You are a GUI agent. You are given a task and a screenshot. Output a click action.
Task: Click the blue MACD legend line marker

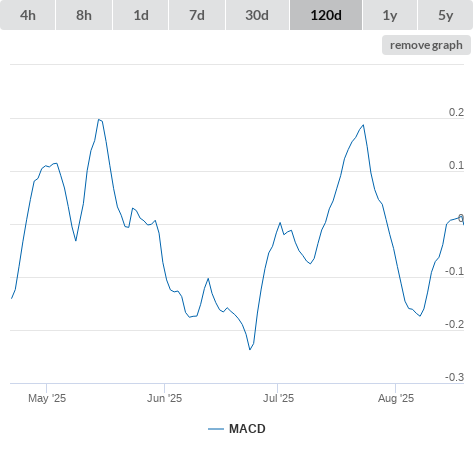[x=216, y=429]
